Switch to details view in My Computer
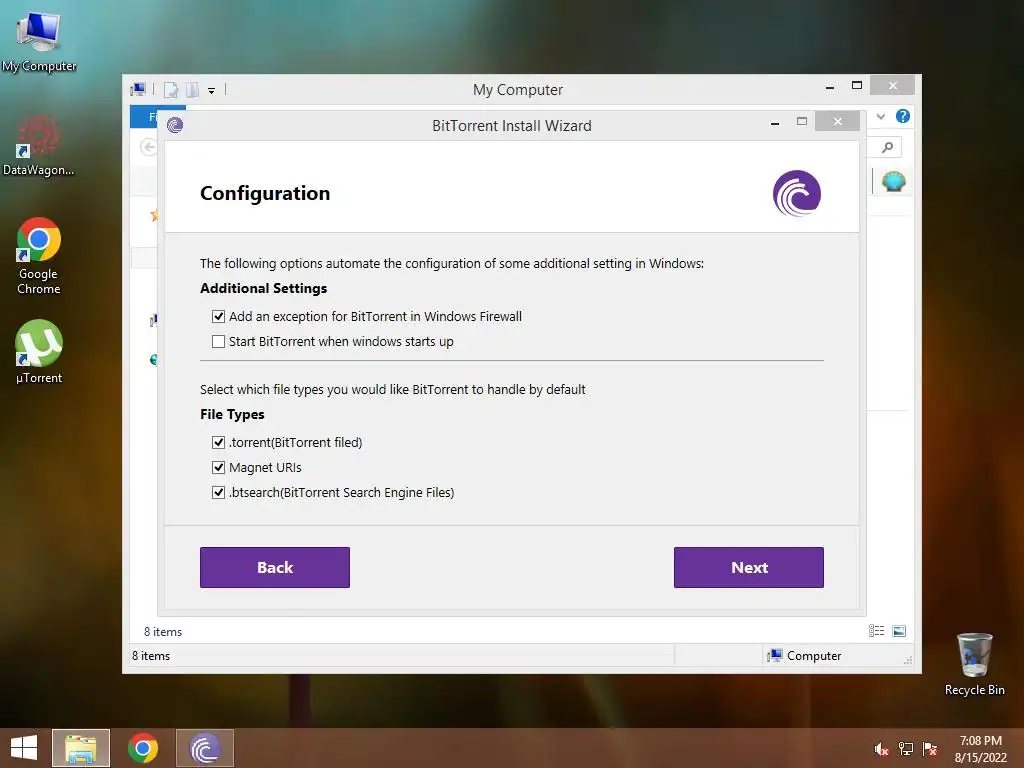The width and height of the screenshot is (1024, 768). (x=876, y=630)
